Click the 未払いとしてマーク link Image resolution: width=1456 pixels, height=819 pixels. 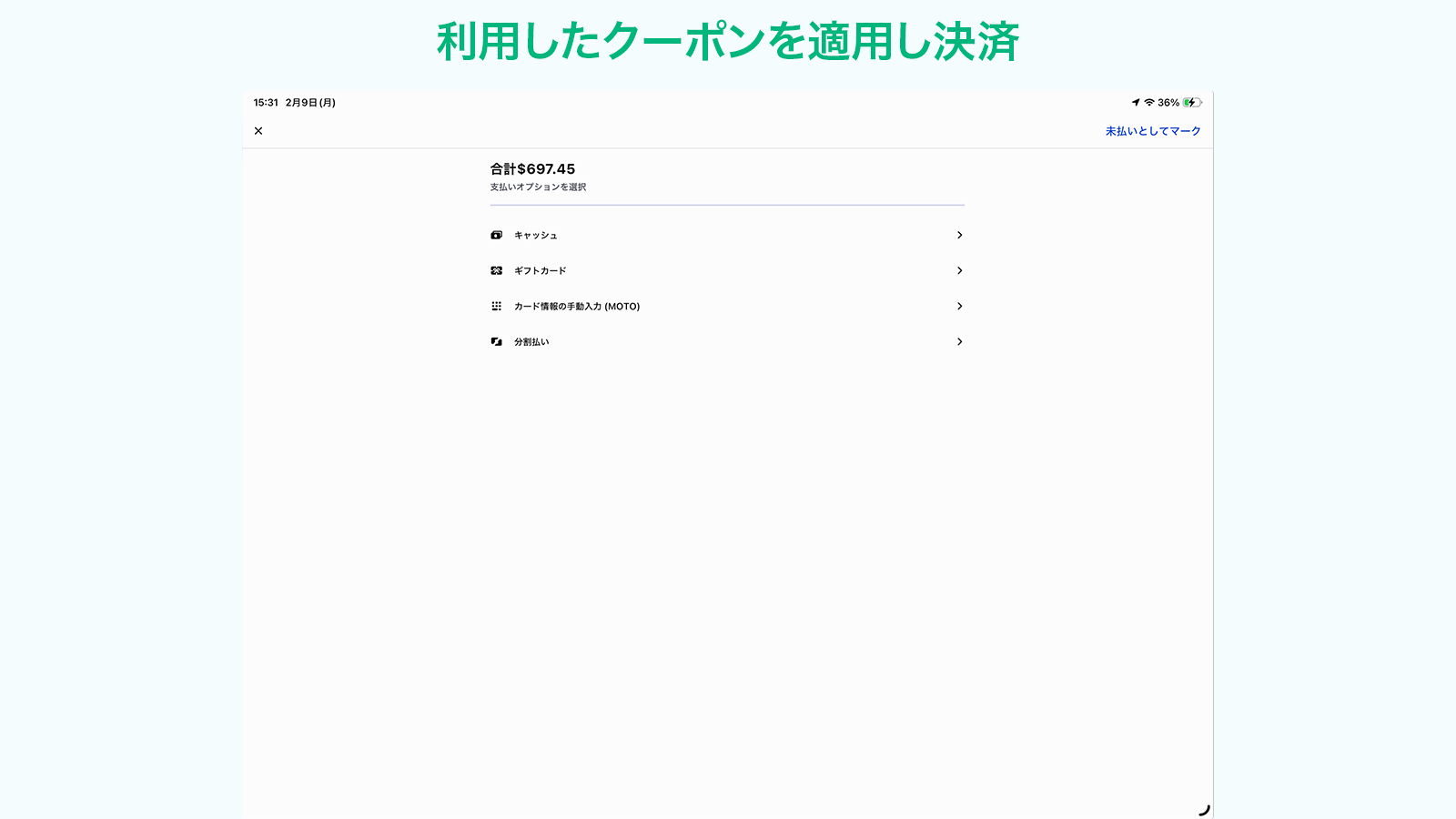point(1154,130)
